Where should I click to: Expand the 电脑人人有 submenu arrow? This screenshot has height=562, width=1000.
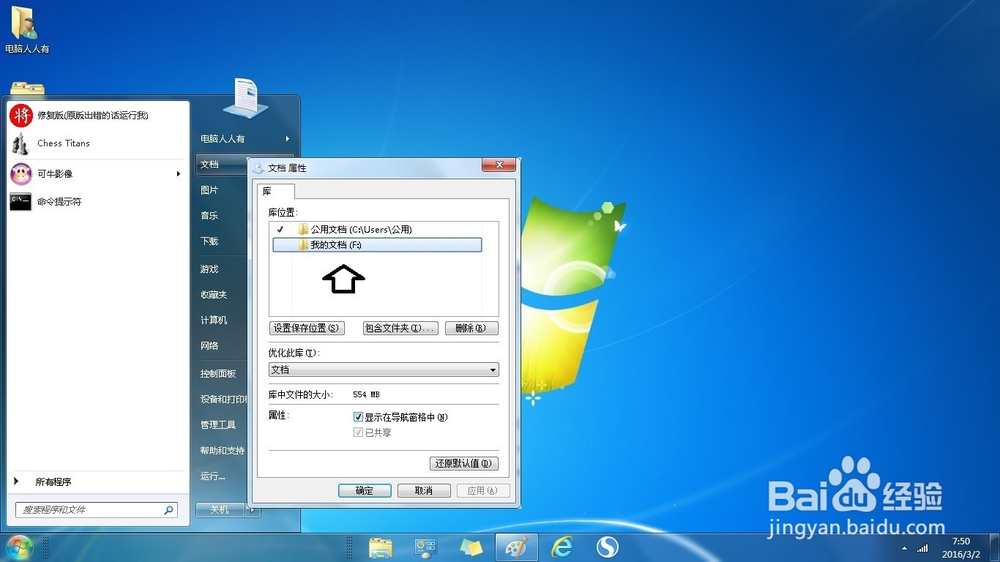point(288,138)
